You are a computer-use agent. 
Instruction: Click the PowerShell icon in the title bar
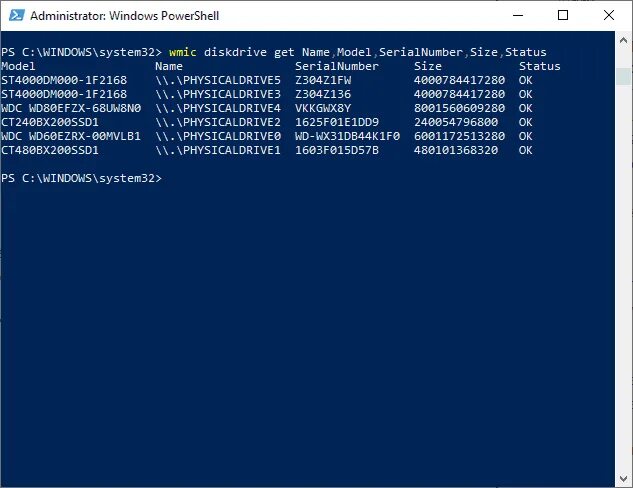point(14,16)
